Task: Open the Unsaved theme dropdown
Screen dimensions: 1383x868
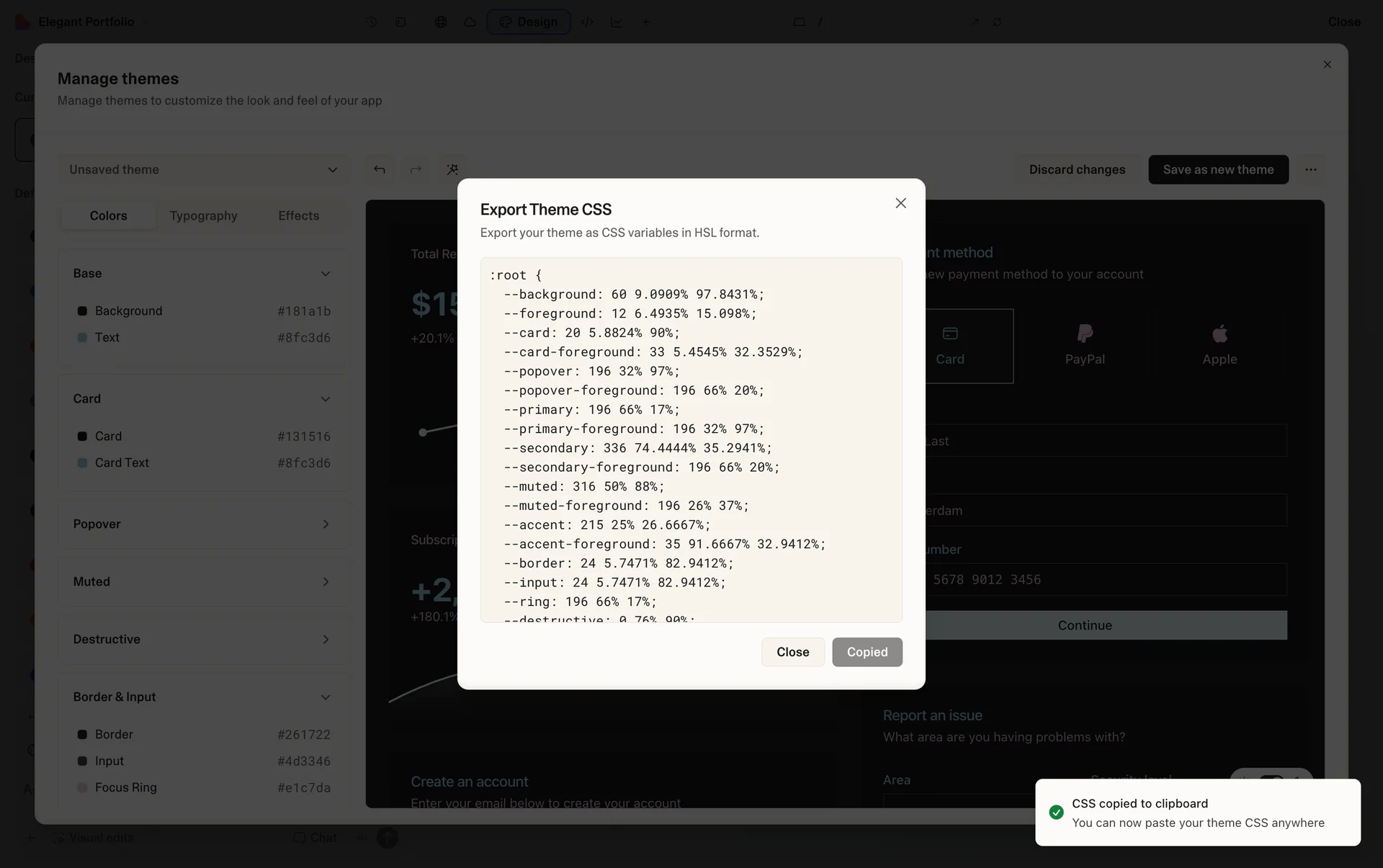Action: pos(203,169)
